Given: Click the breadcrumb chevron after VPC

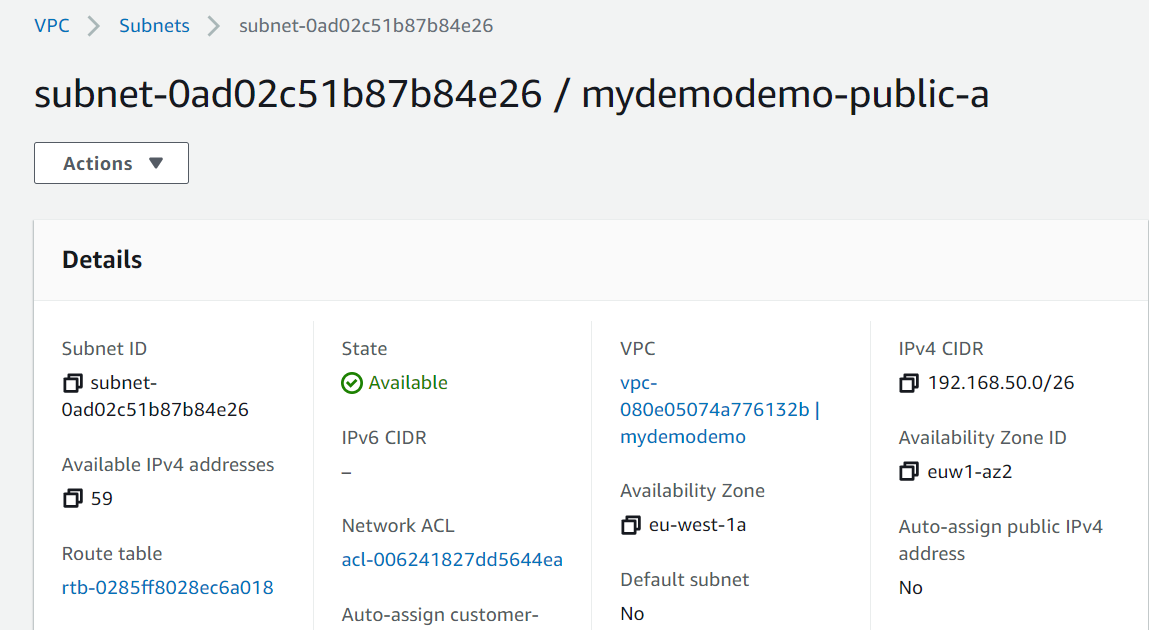Looking at the screenshot, I should (x=95, y=26).
